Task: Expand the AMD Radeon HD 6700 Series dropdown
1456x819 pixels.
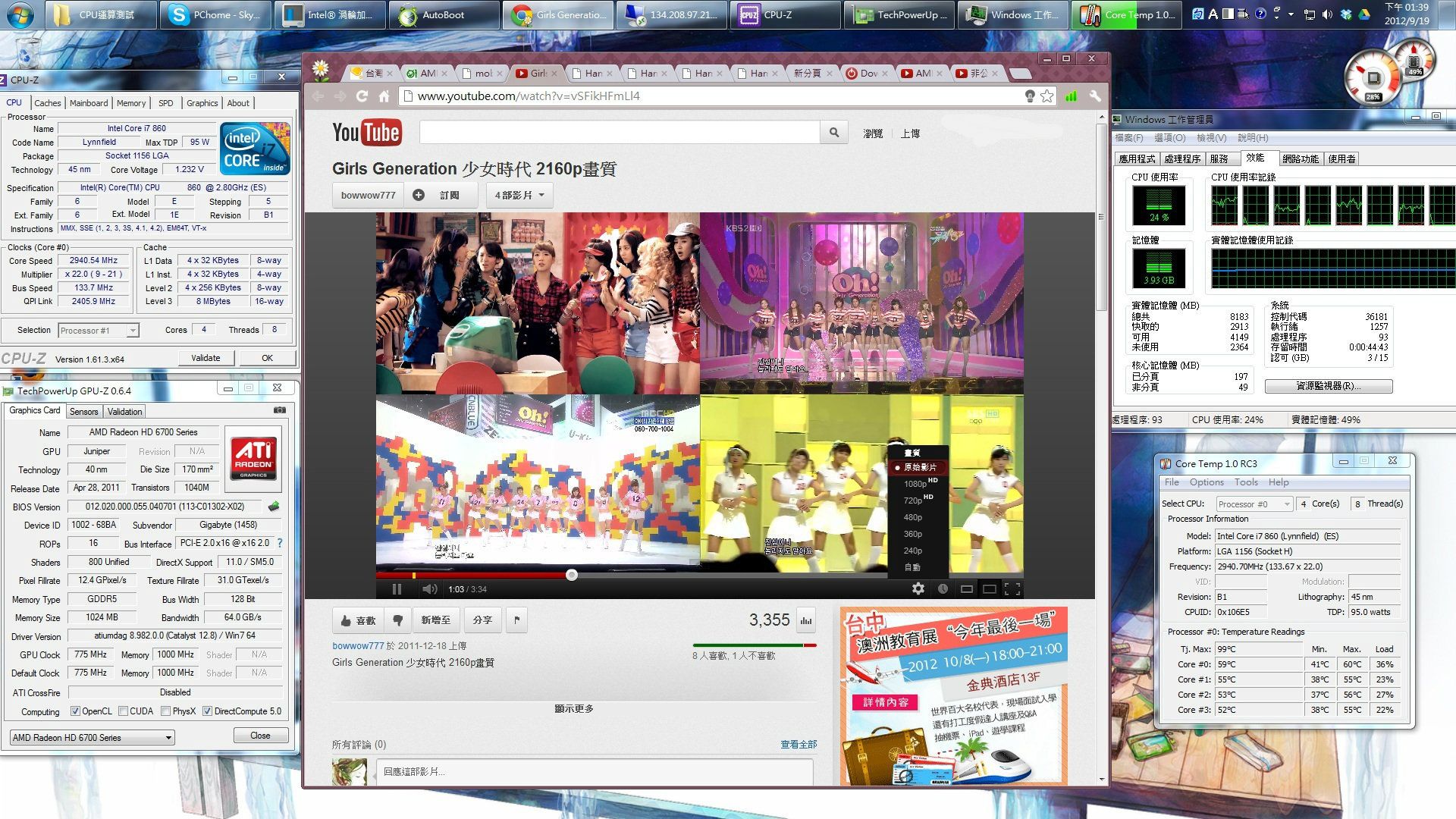Action: point(93,738)
